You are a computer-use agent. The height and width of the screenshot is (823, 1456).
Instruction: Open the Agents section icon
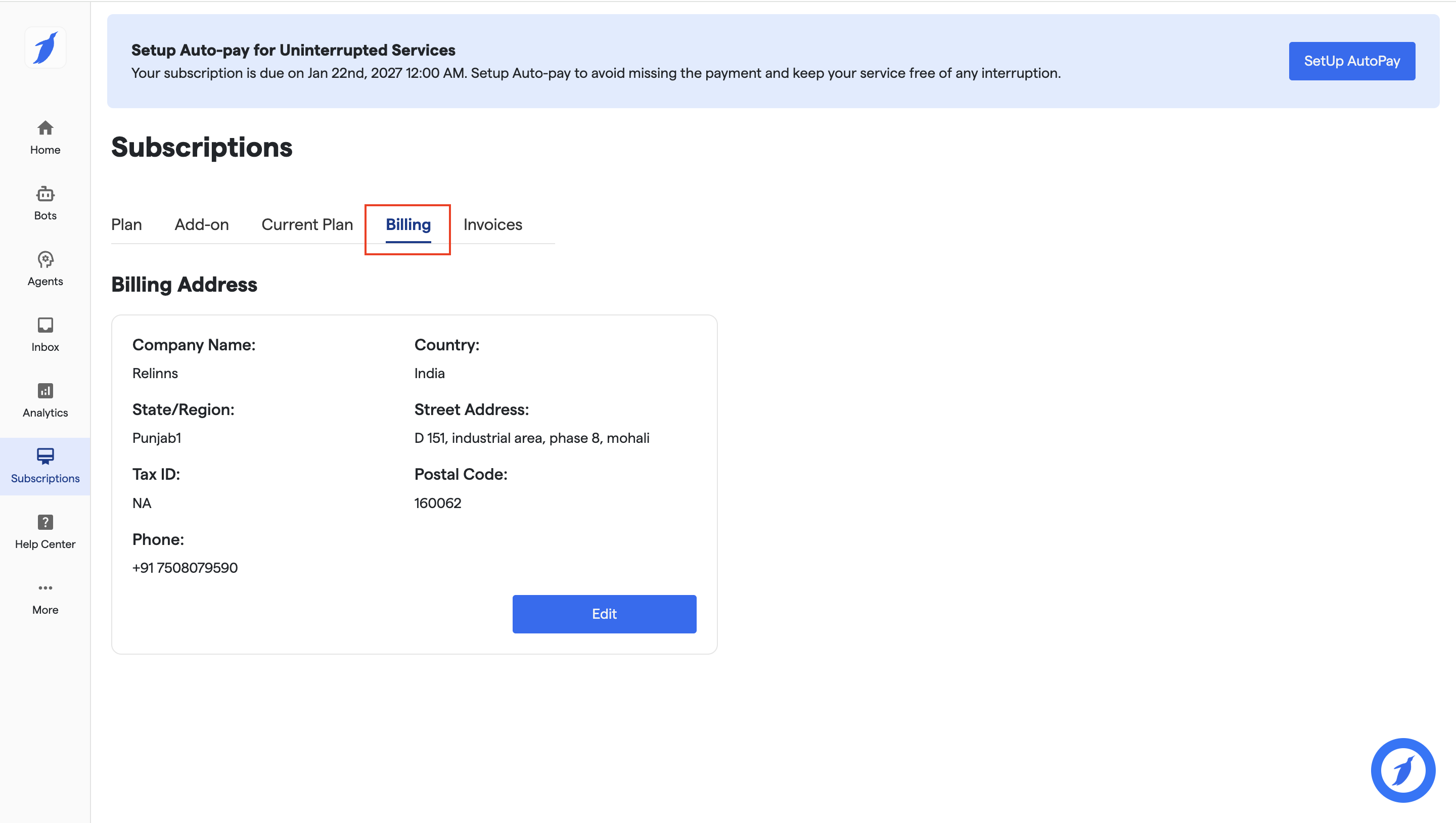tap(45, 260)
